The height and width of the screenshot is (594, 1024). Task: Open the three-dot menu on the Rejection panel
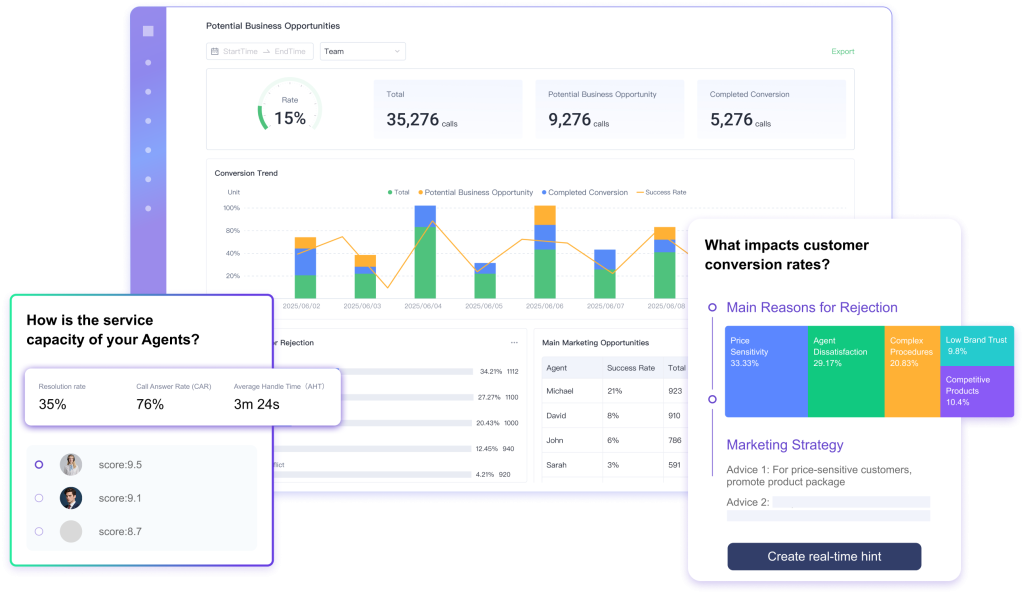tap(514, 343)
